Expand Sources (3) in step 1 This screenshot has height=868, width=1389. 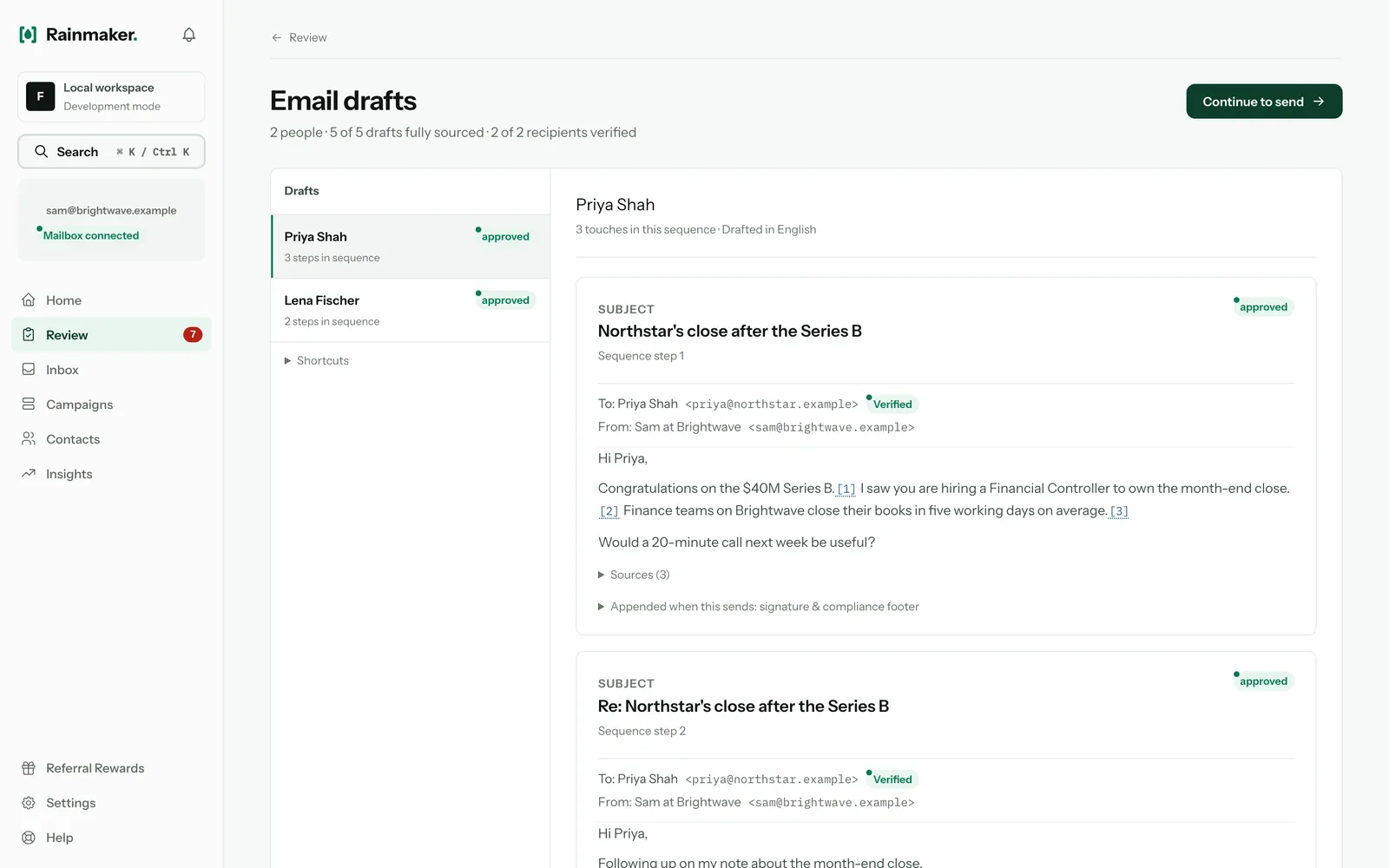click(634, 575)
